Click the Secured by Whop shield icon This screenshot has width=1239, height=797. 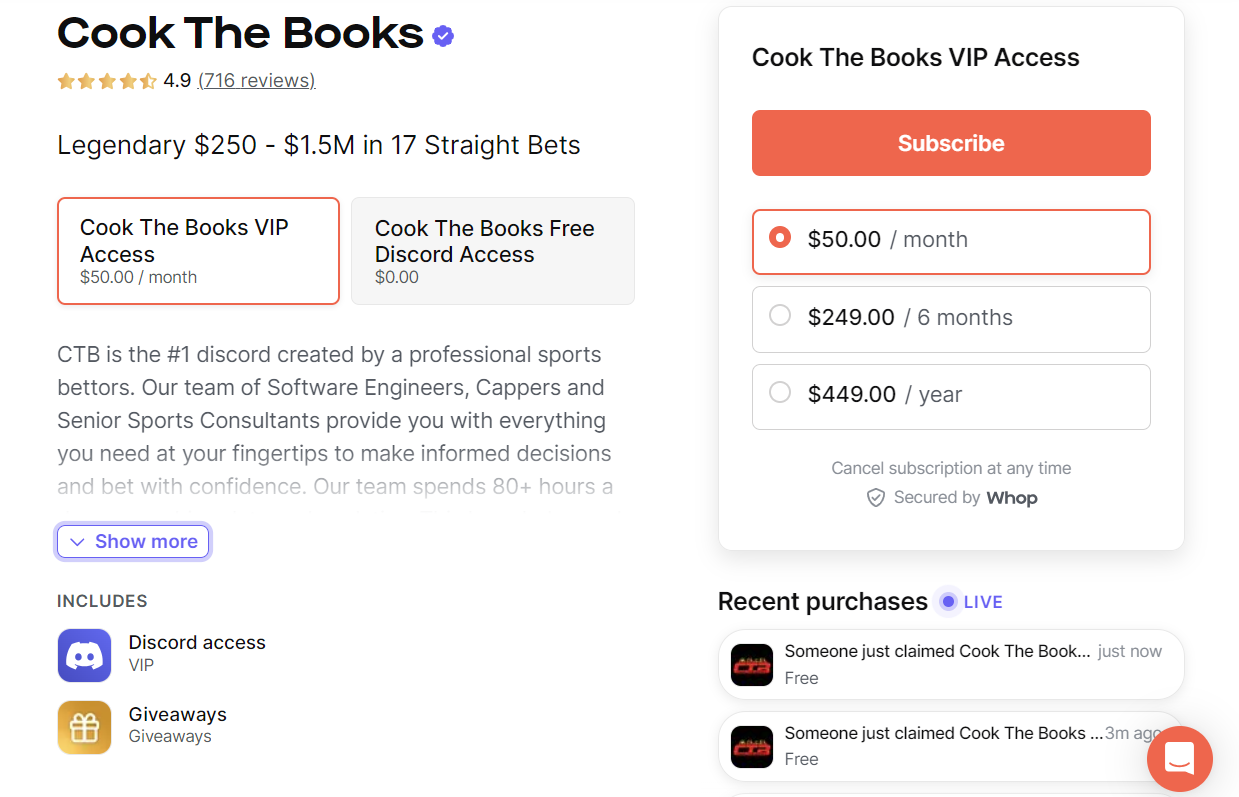(876, 498)
